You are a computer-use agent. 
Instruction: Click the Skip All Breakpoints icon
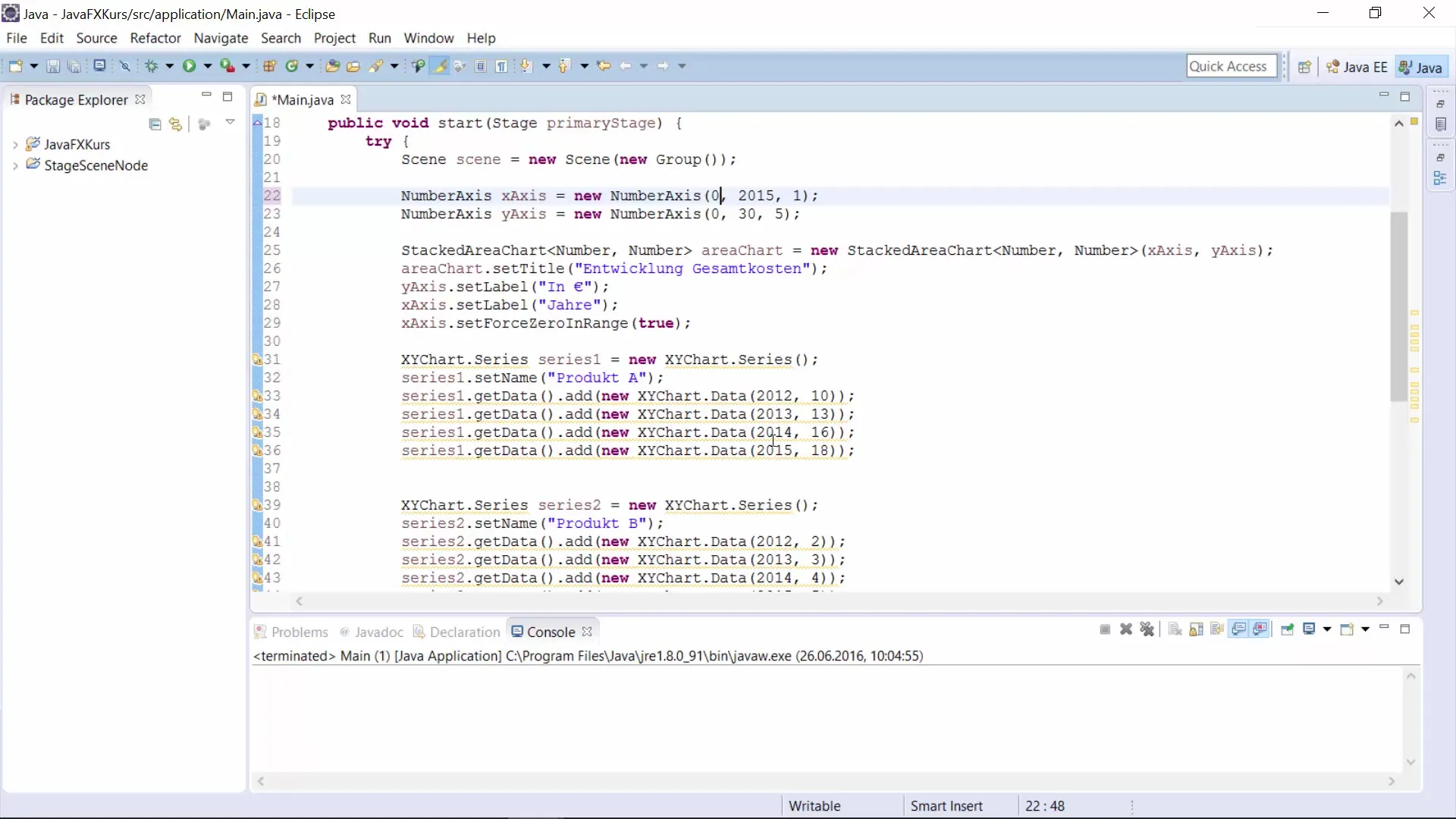[125, 67]
